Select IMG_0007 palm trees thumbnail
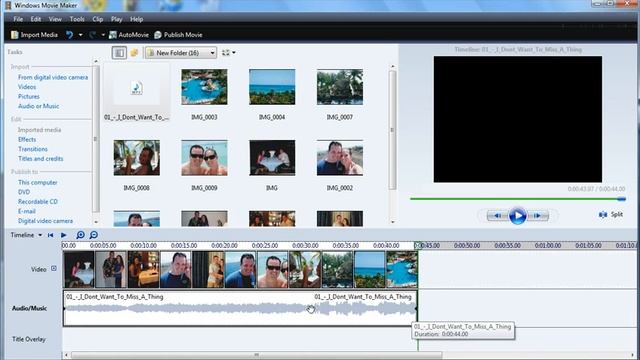The width and height of the screenshot is (640, 360). point(340,87)
